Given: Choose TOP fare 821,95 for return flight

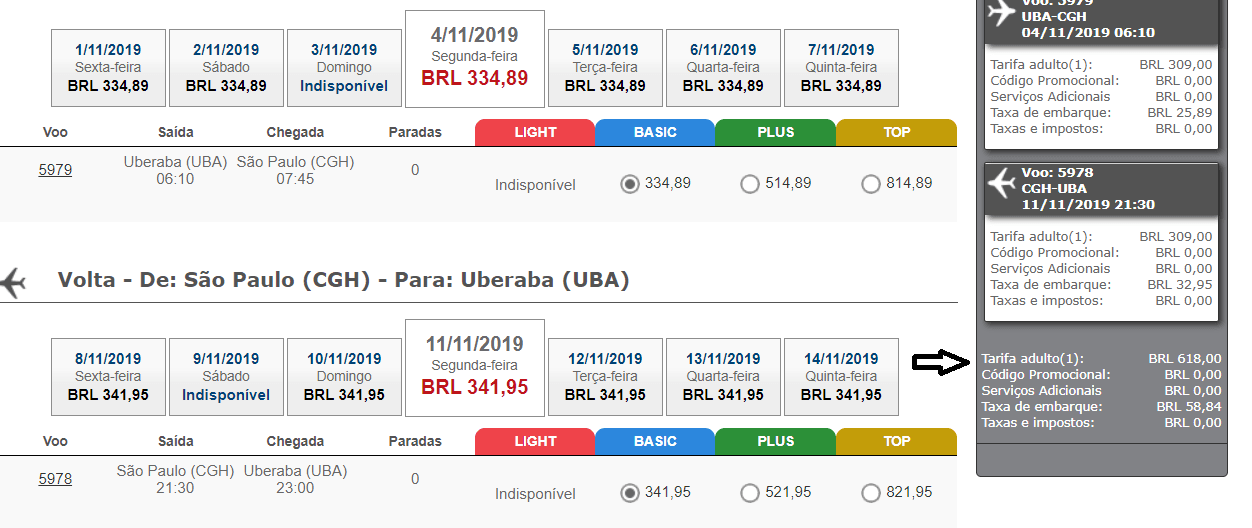Looking at the screenshot, I should coord(869,493).
